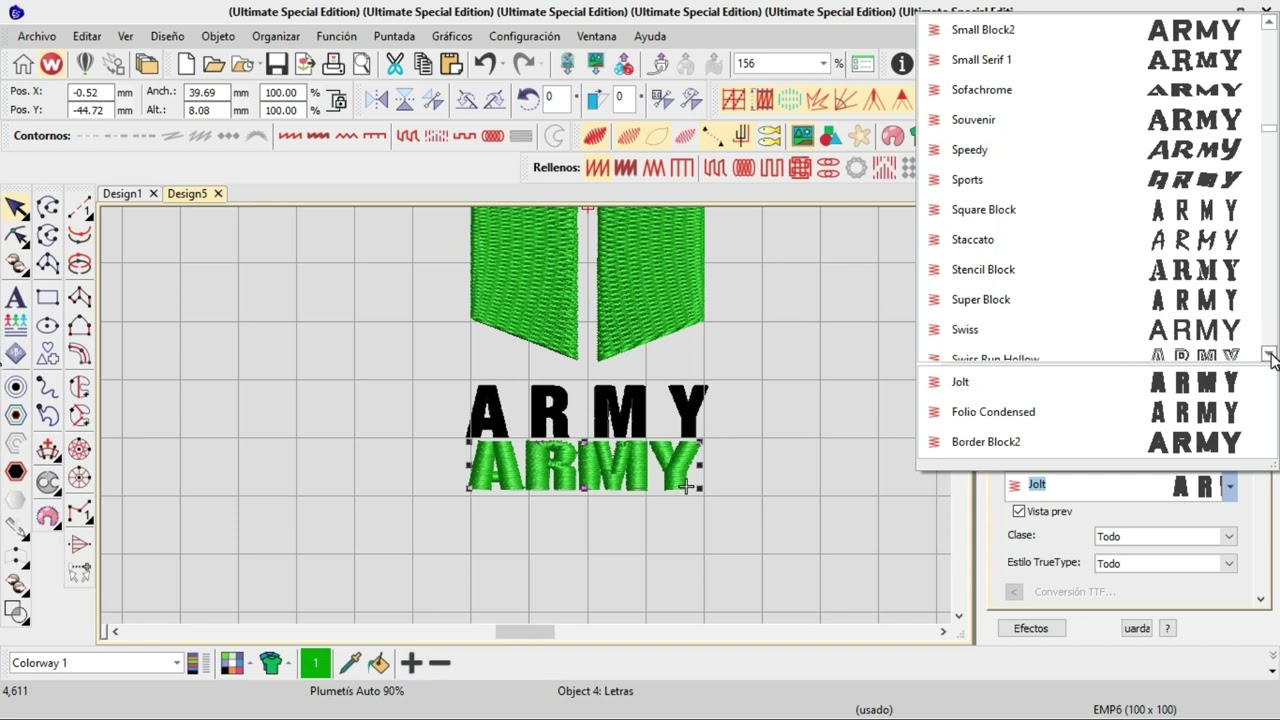Click the Wilcom red W logo button
This screenshot has width=1280, height=720.
point(51,65)
